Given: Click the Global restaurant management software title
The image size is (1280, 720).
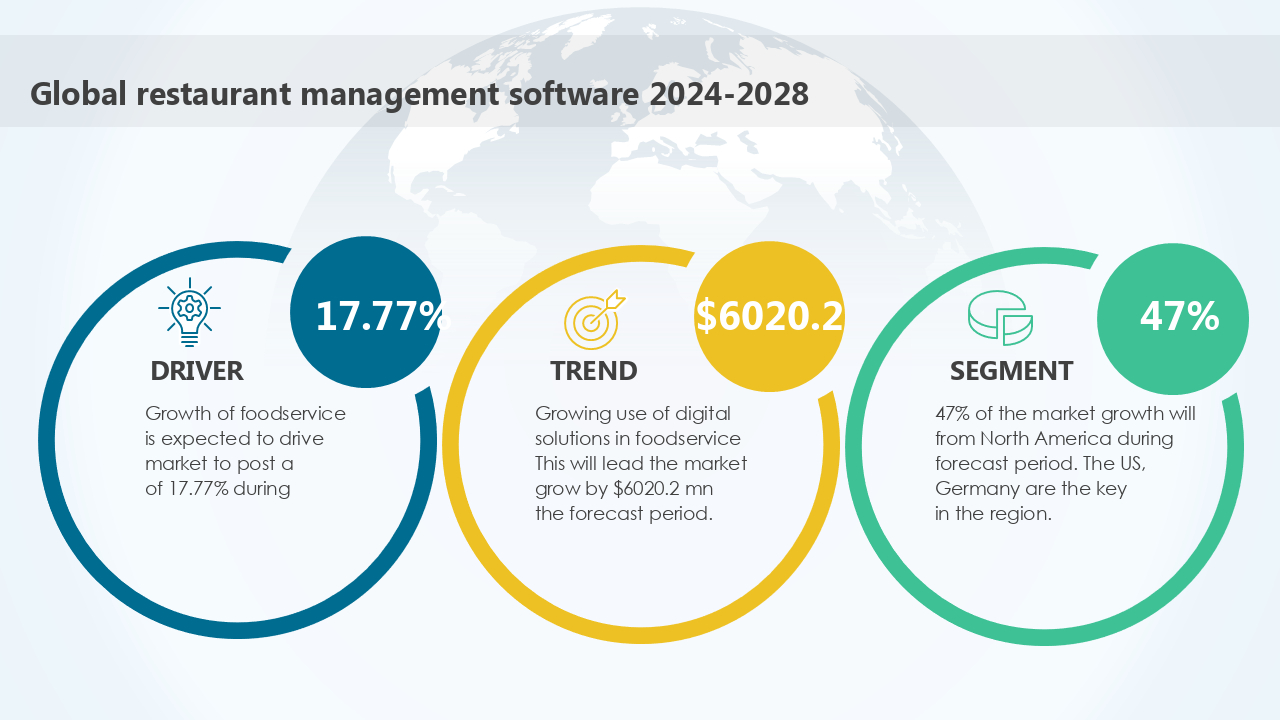Looking at the screenshot, I should [x=419, y=94].
